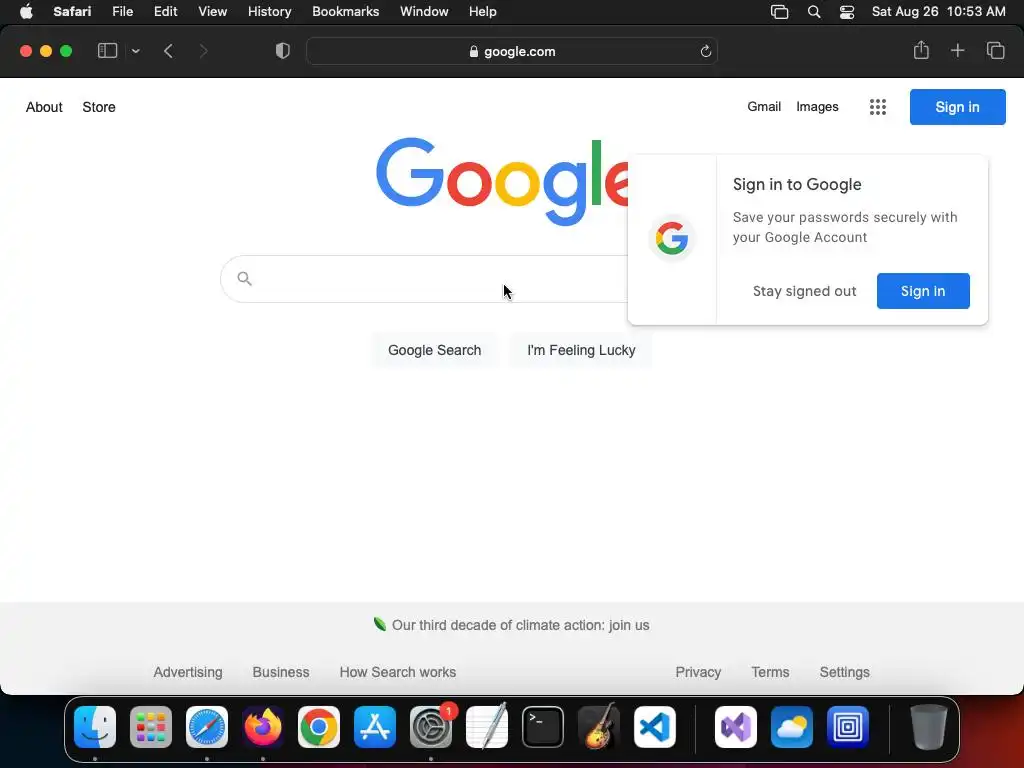This screenshot has width=1024, height=768.
Task: Open the File menu
Action: (x=122, y=12)
